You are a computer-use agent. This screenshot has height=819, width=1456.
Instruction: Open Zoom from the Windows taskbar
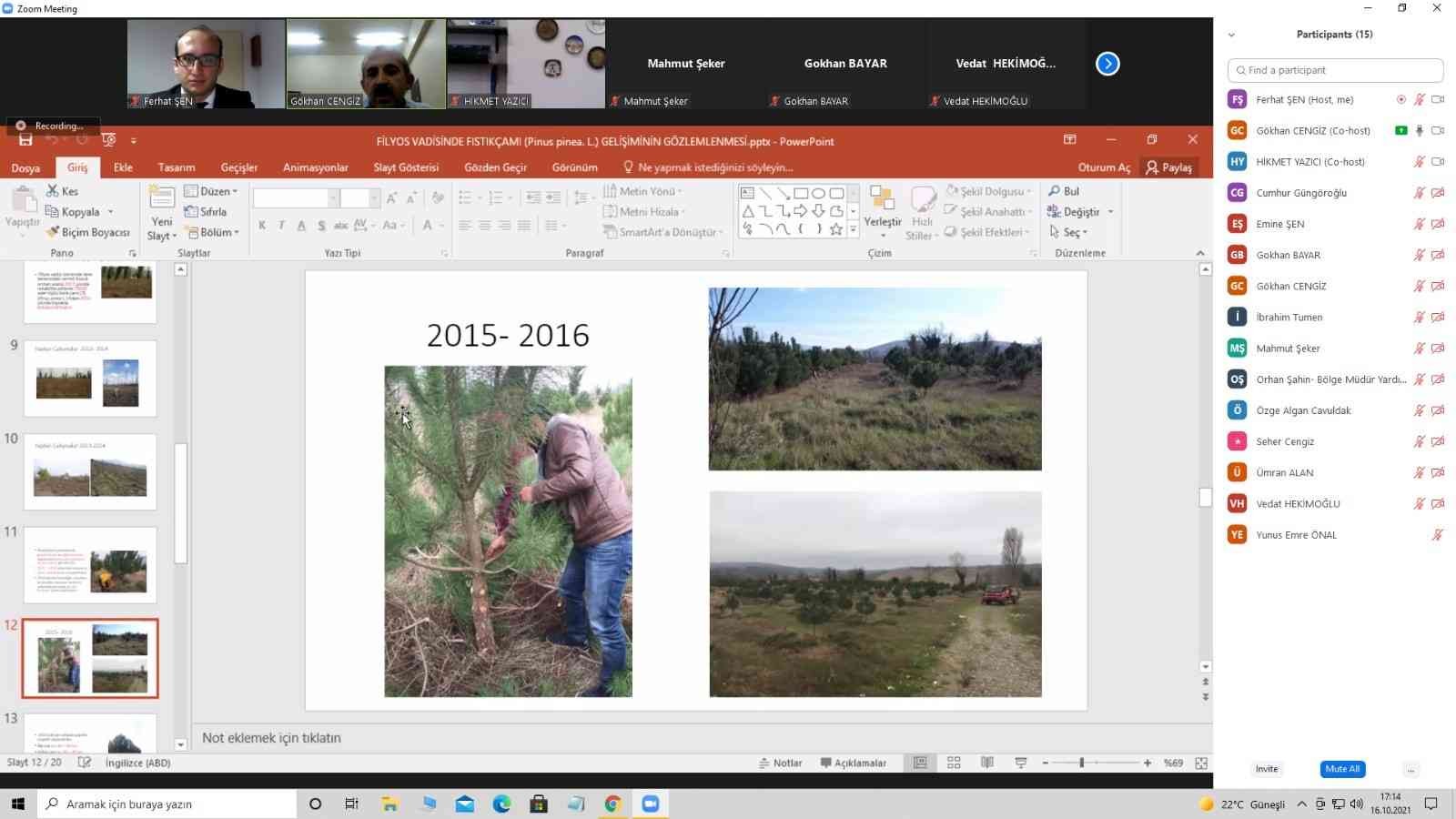[x=650, y=804]
